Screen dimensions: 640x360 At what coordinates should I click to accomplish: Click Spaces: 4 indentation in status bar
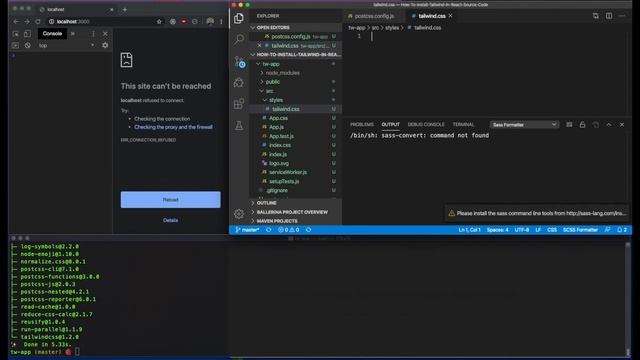pyautogui.click(x=497, y=230)
